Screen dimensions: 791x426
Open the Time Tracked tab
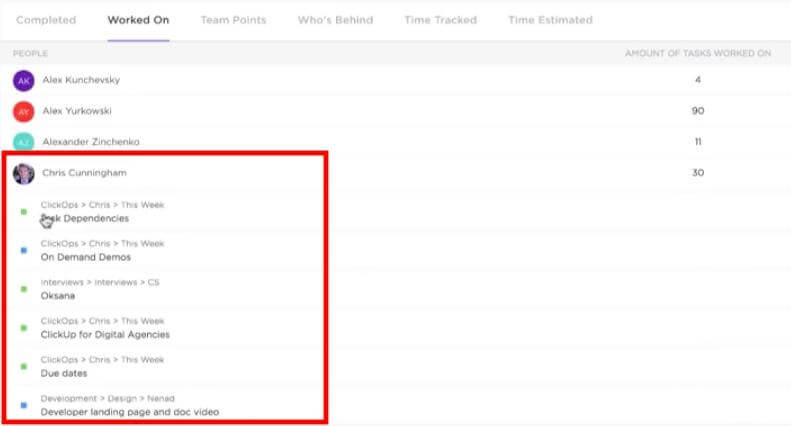440,20
